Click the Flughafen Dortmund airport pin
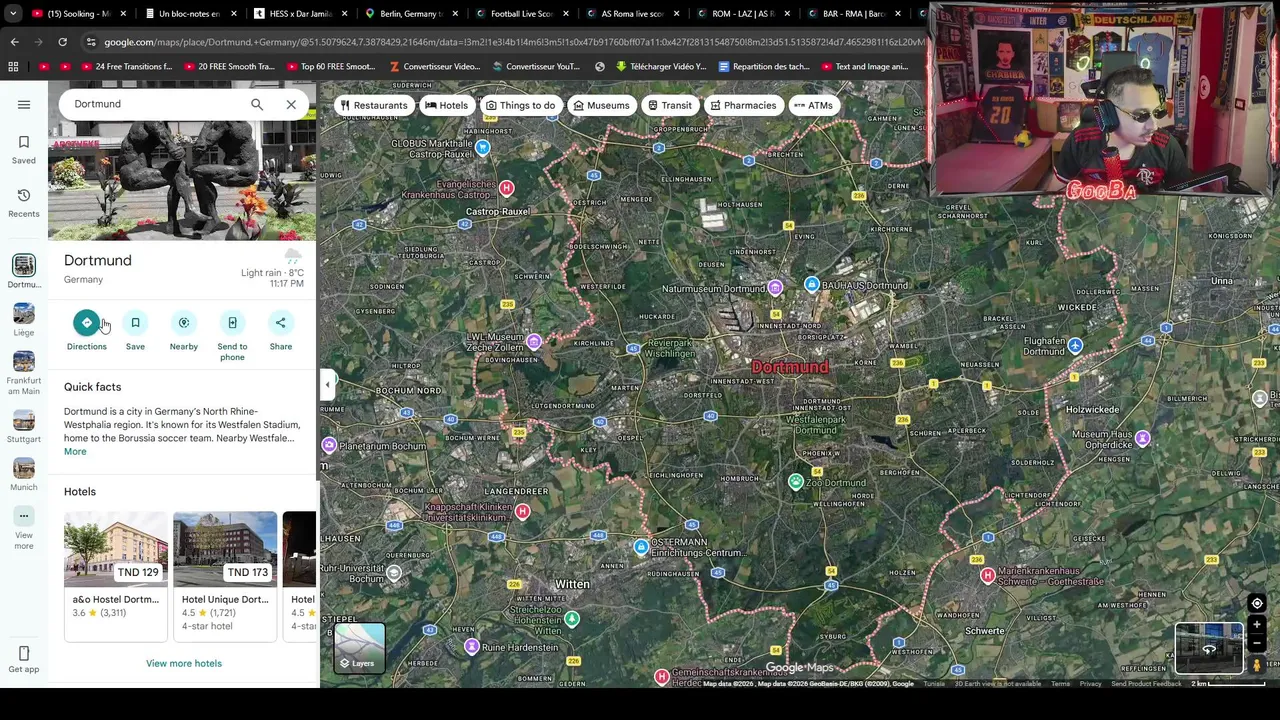The width and height of the screenshot is (1280, 720). tap(1075, 346)
